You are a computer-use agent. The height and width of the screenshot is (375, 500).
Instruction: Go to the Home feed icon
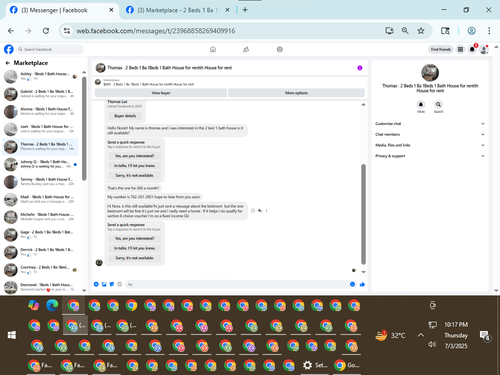click(x=213, y=49)
